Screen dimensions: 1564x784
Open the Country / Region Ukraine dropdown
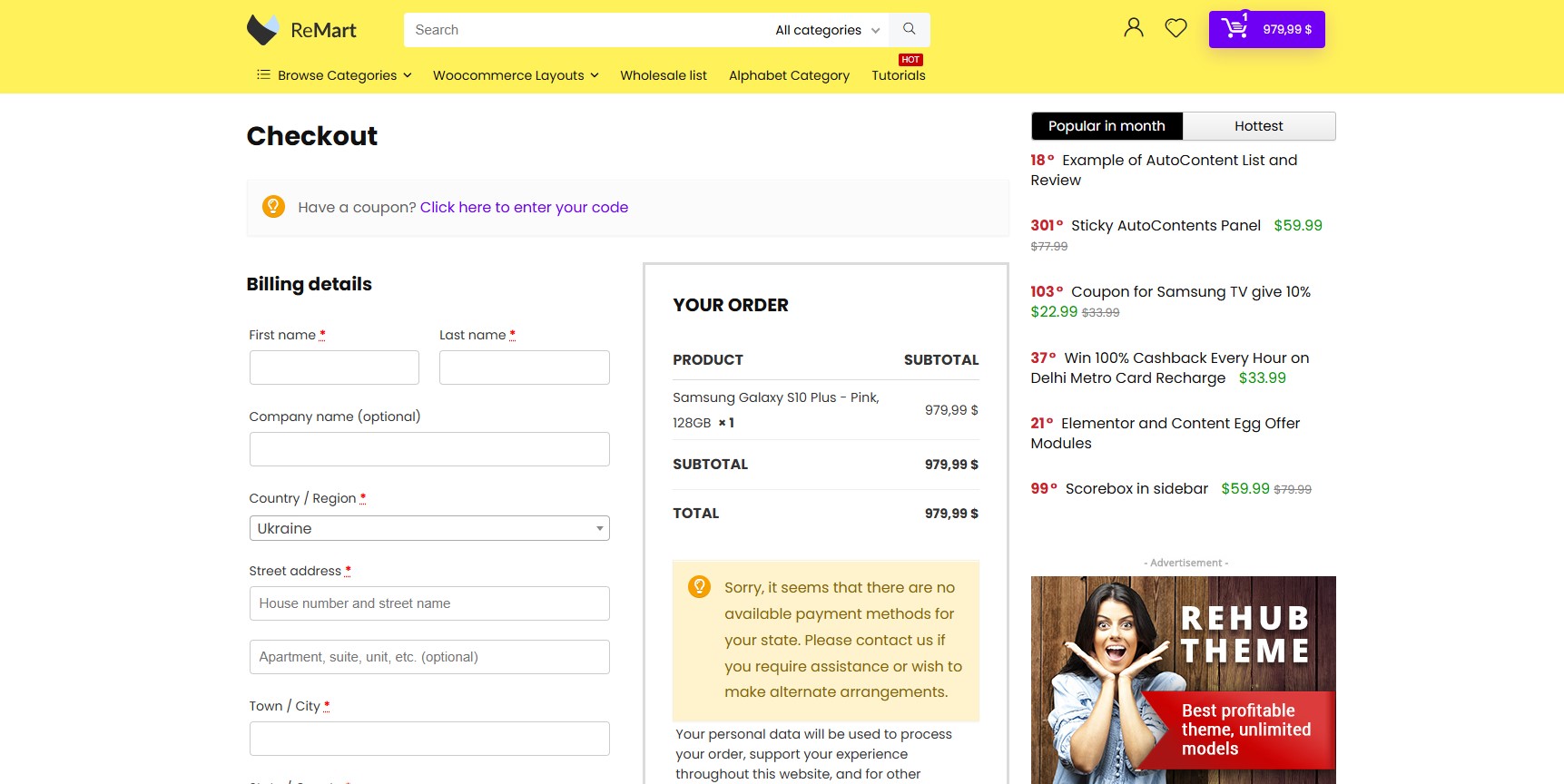pyautogui.click(x=429, y=528)
